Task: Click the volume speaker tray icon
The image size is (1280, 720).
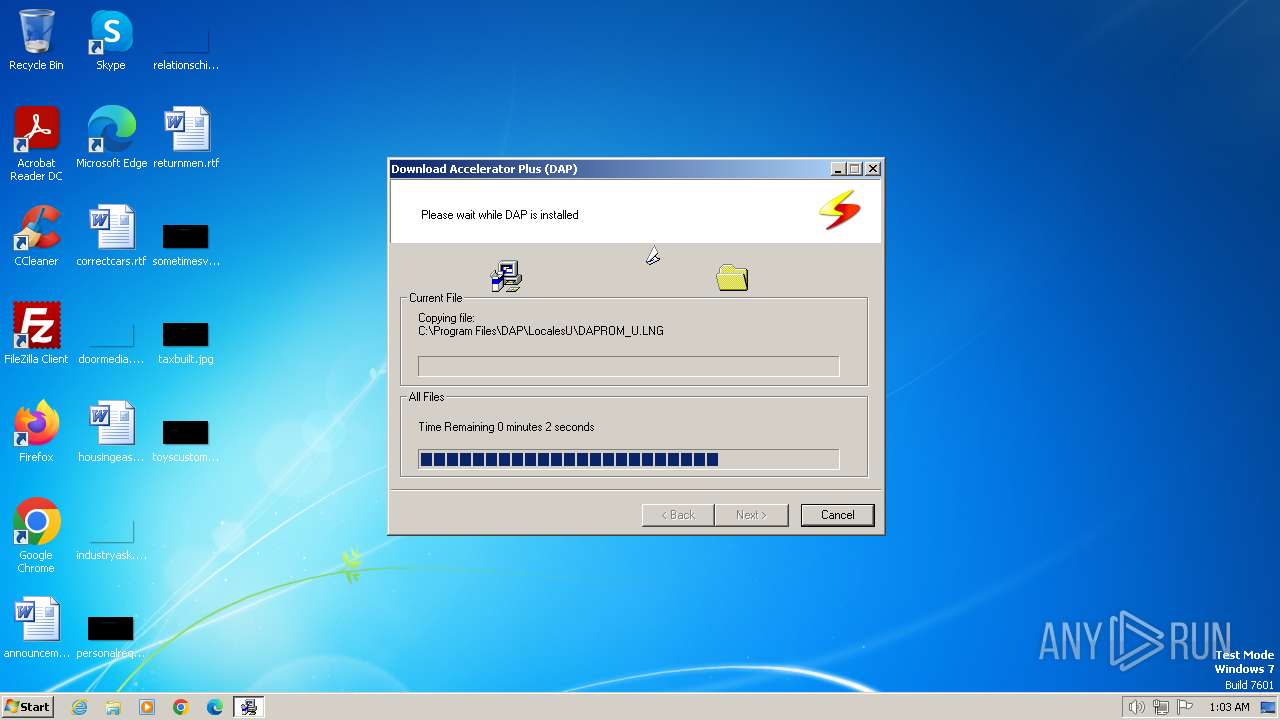Action: point(1136,707)
